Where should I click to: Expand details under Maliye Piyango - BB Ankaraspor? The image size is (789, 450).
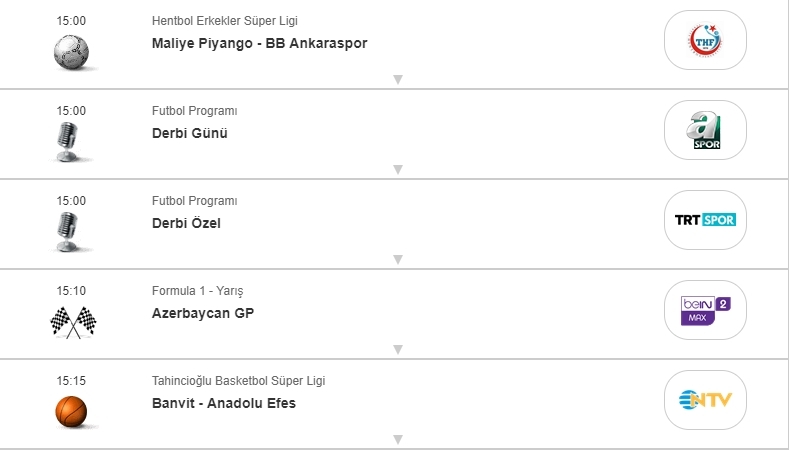[397, 79]
